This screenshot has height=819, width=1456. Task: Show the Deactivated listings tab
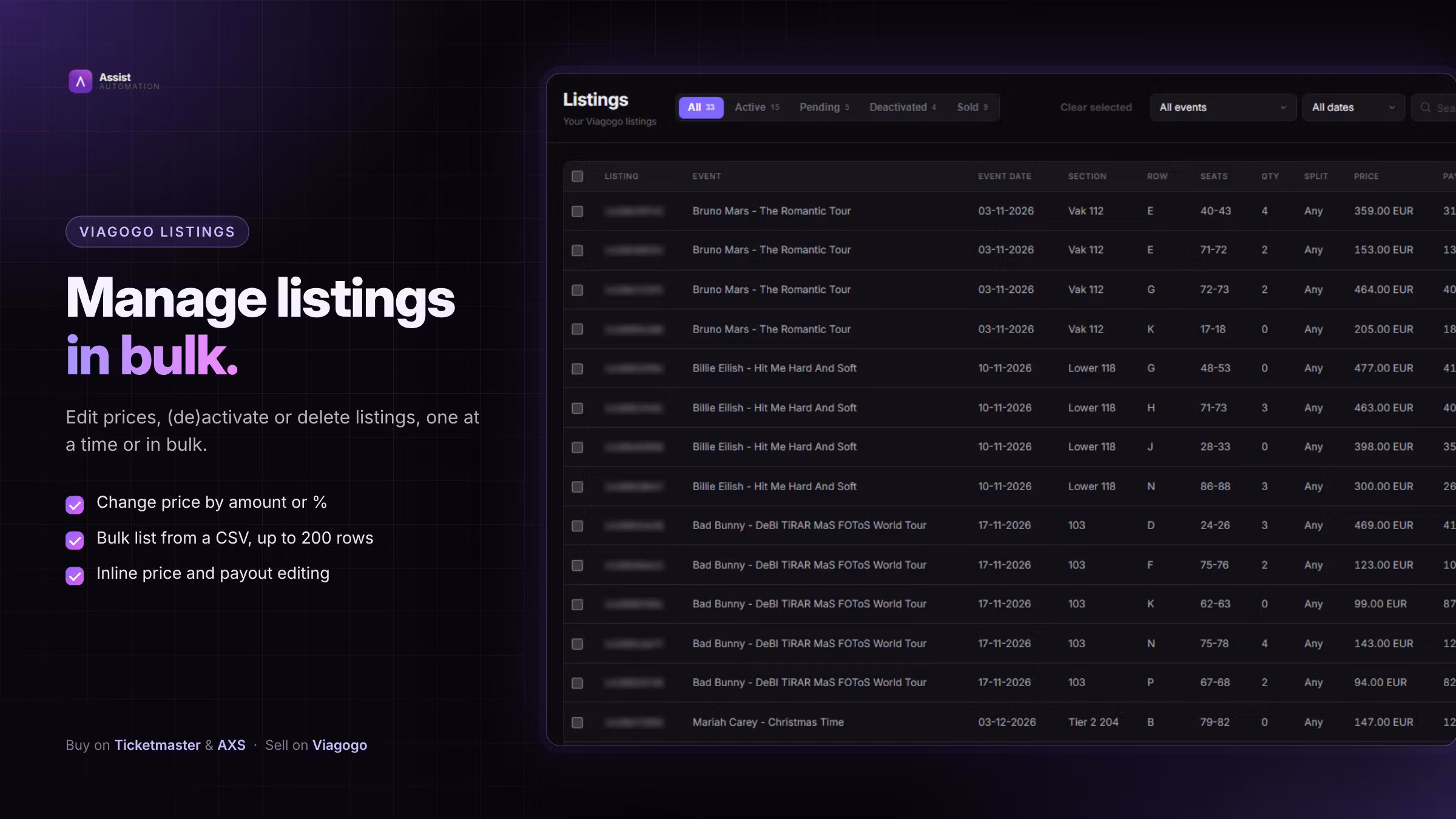903,107
